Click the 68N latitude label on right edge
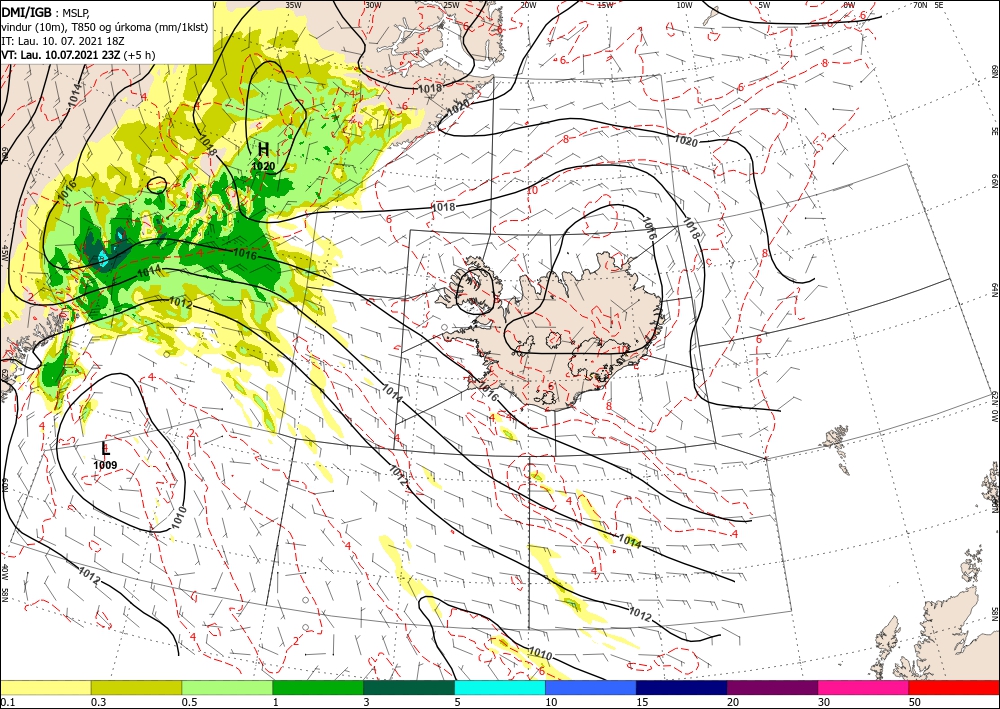Viewport: 1000px width, 709px height. tap(994, 71)
